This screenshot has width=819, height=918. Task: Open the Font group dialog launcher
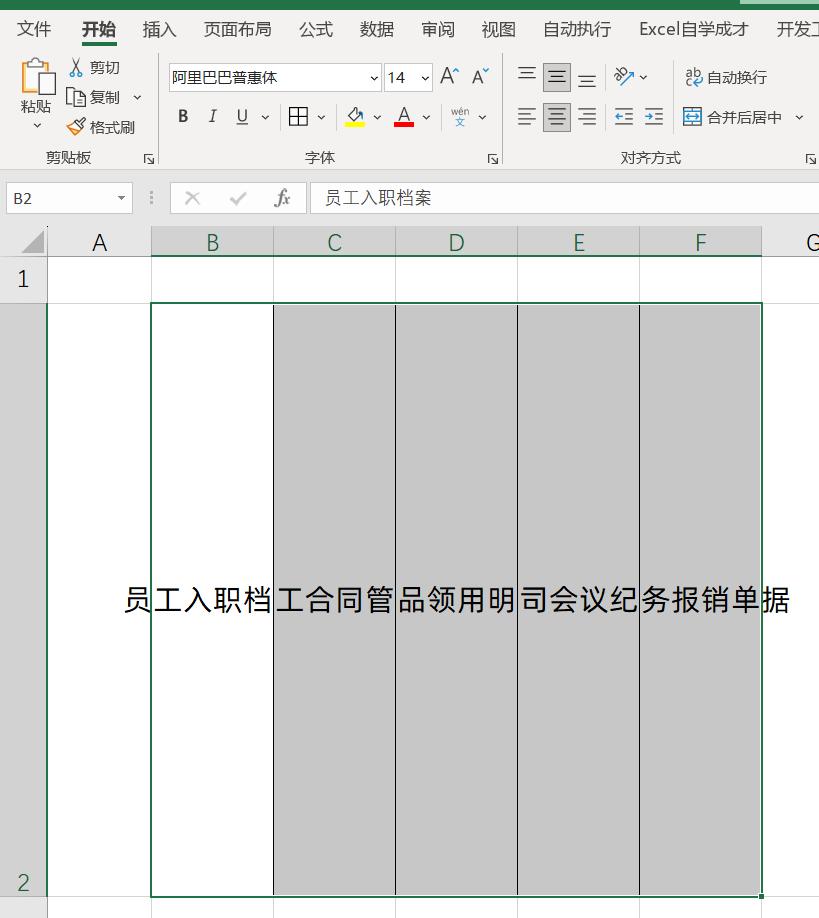tap(493, 159)
